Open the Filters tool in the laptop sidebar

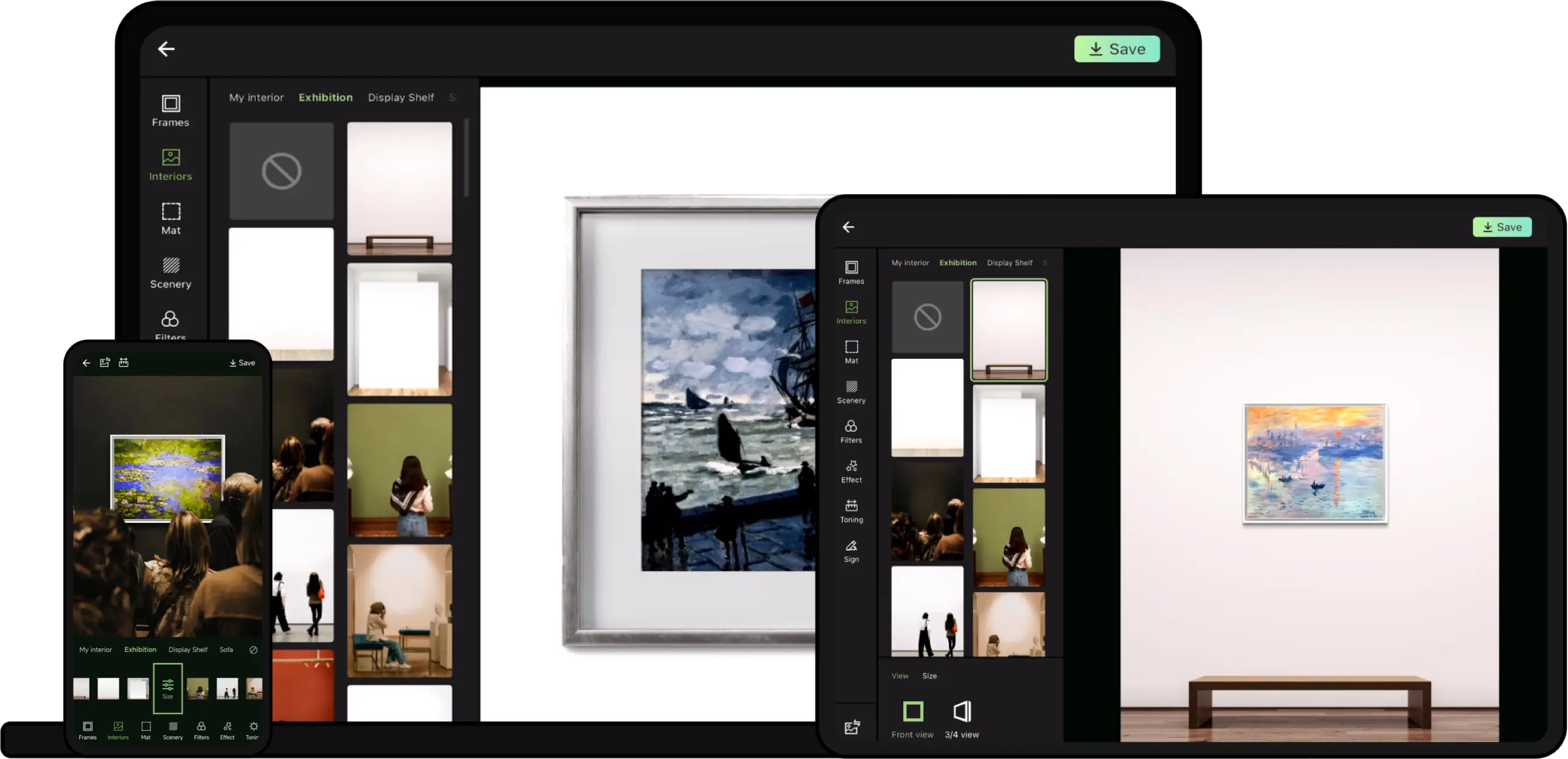[170, 325]
